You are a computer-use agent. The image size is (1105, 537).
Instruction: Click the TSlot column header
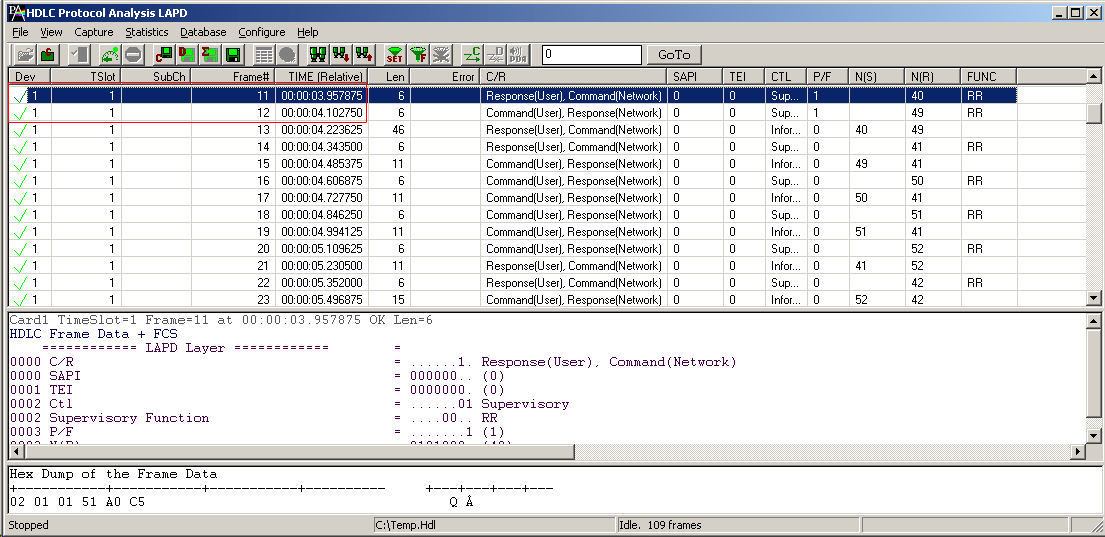(x=86, y=76)
